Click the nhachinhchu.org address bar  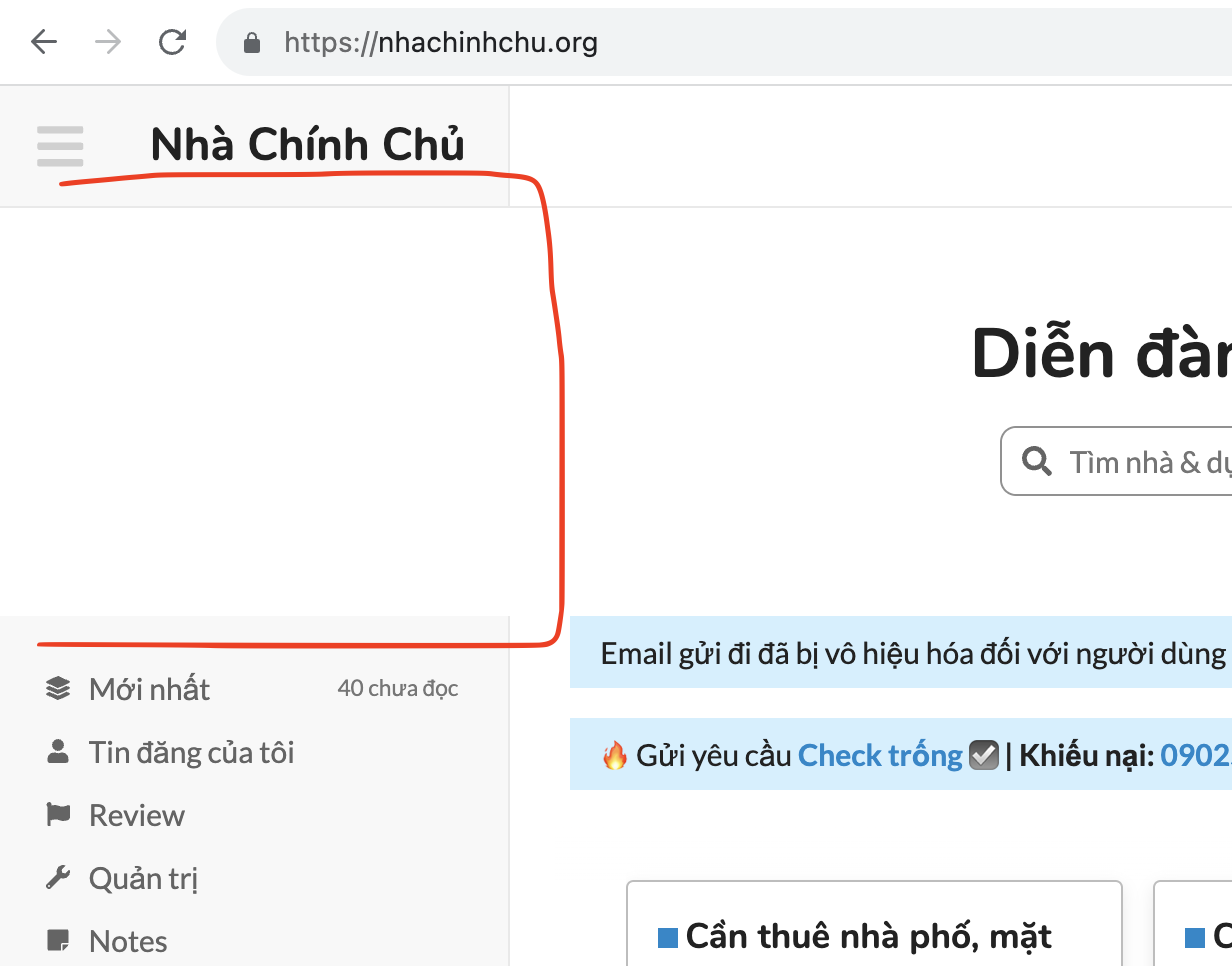click(700, 43)
